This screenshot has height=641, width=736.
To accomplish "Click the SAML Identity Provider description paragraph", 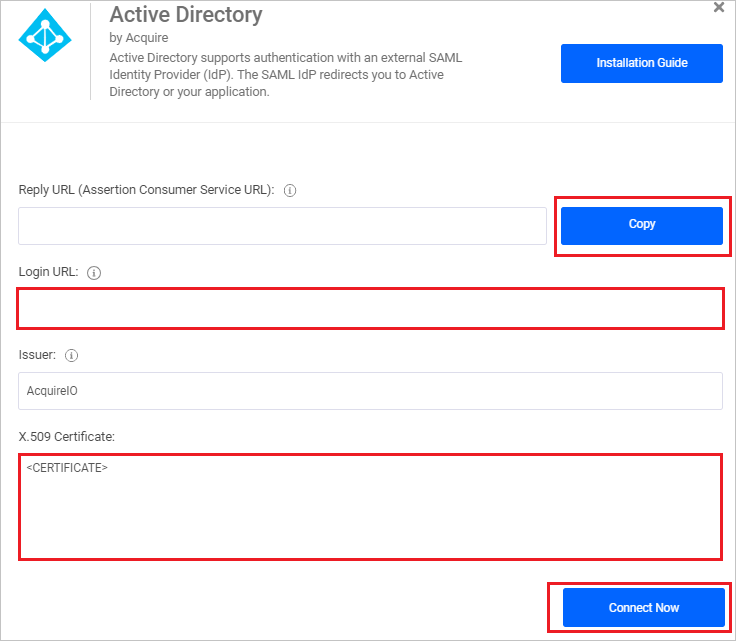I will [286, 75].
